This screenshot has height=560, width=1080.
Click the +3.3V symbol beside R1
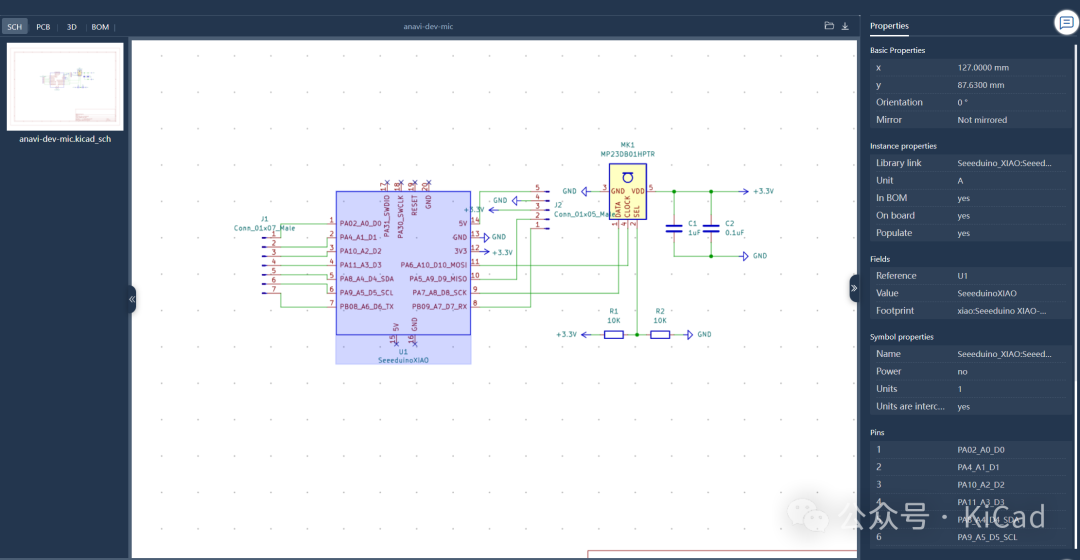point(574,335)
